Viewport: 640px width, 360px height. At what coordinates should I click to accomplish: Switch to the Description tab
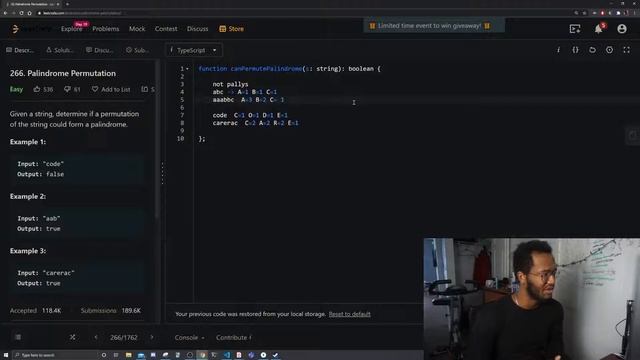20,50
